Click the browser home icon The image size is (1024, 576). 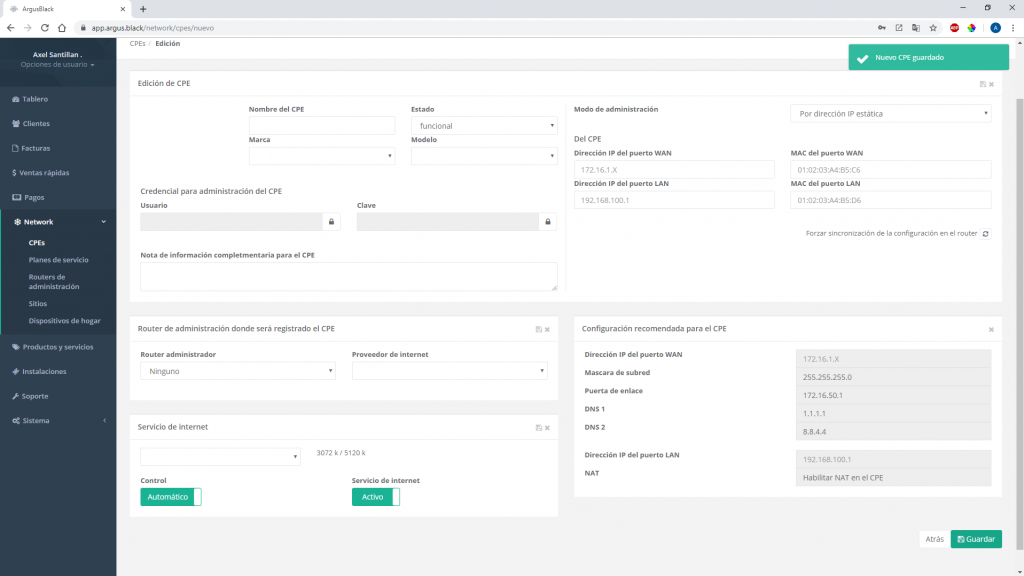(x=61, y=28)
